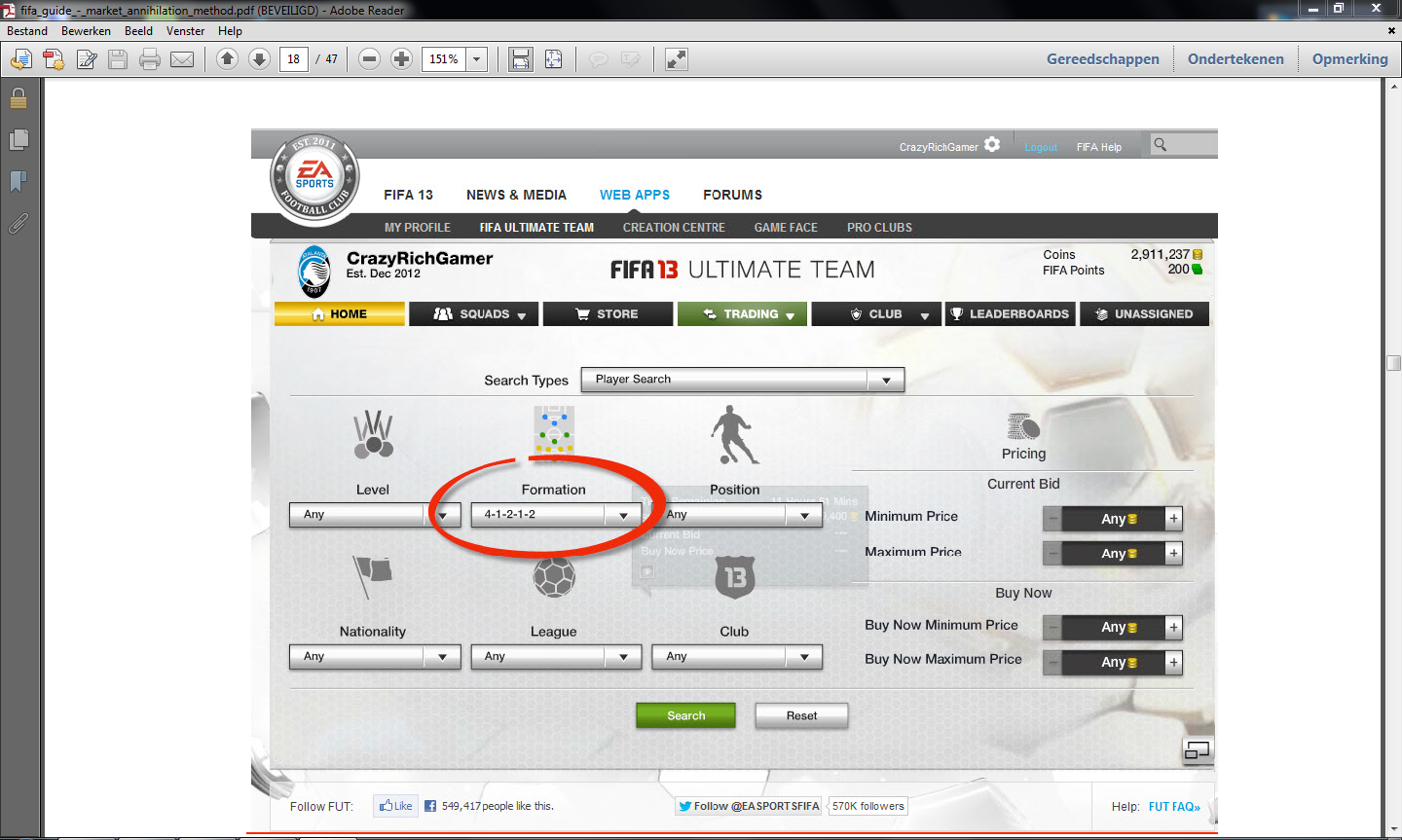This screenshot has width=1402, height=840.
Task: Show page thumbnails panel in sidebar
Action: click(18, 139)
